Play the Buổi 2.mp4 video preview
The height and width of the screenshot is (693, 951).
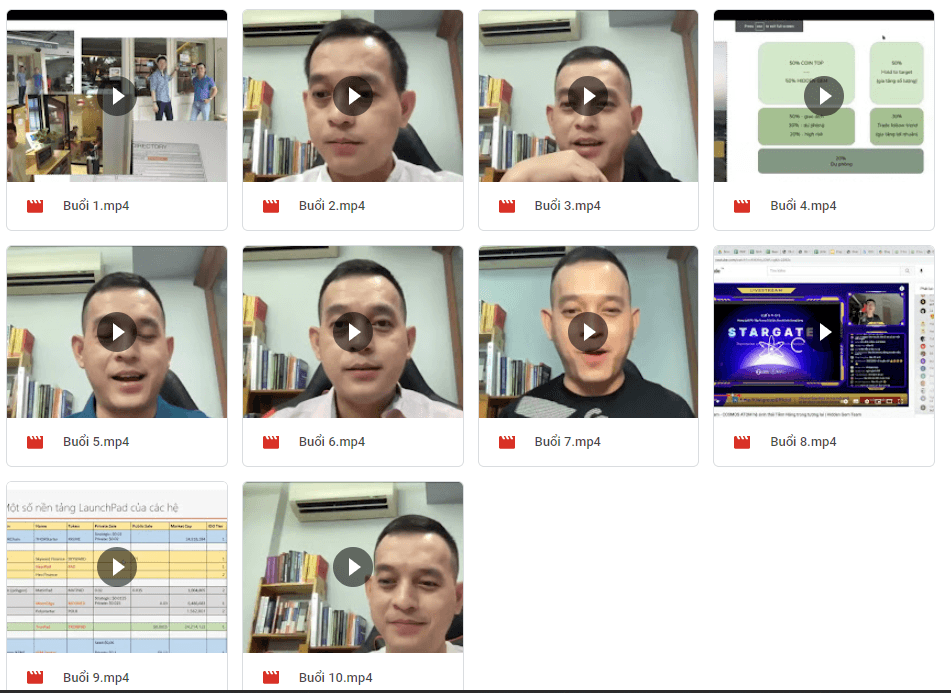click(352, 96)
